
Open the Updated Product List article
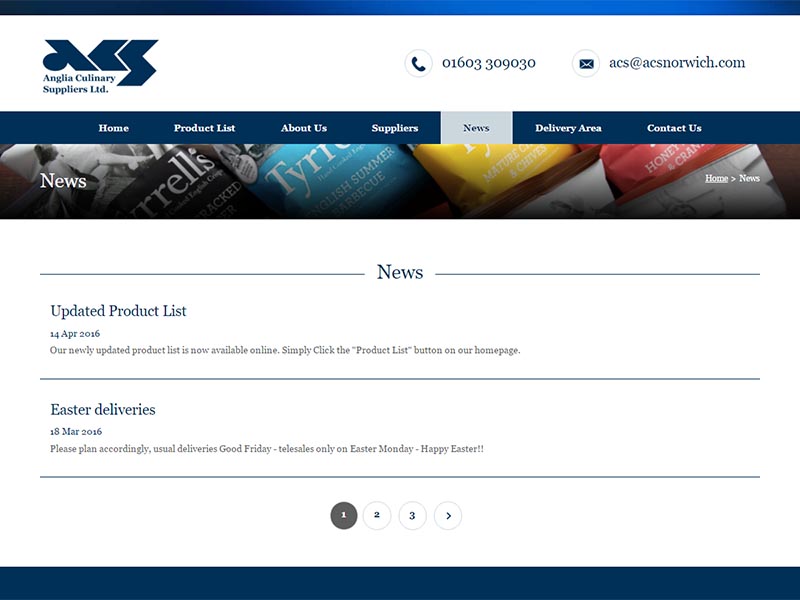tap(118, 311)
